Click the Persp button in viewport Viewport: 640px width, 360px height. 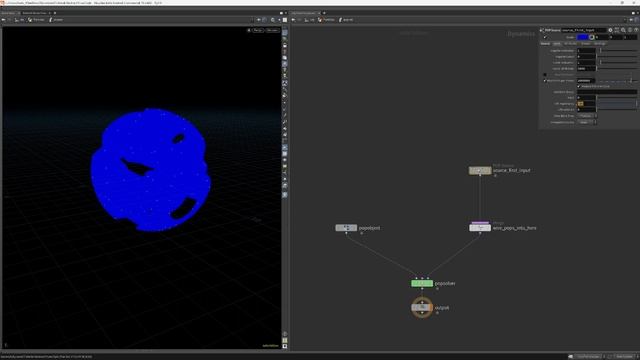258,30
